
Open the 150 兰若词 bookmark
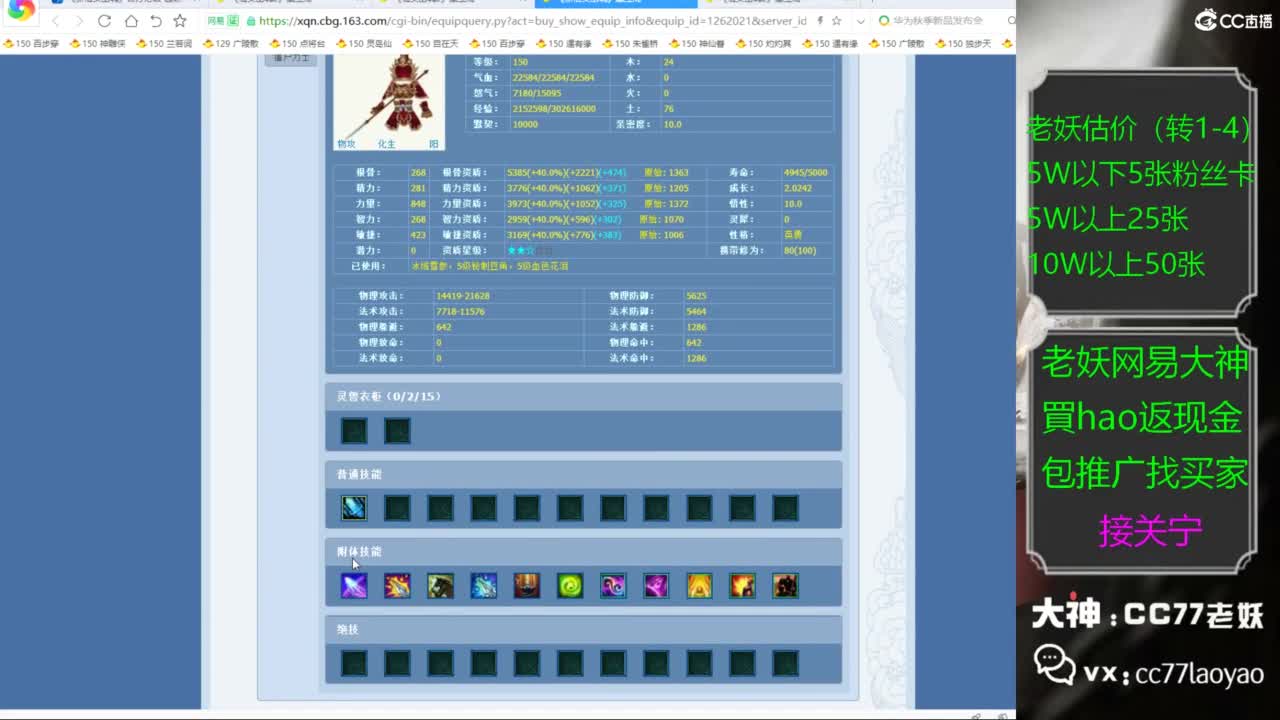(x=163, y=44)
